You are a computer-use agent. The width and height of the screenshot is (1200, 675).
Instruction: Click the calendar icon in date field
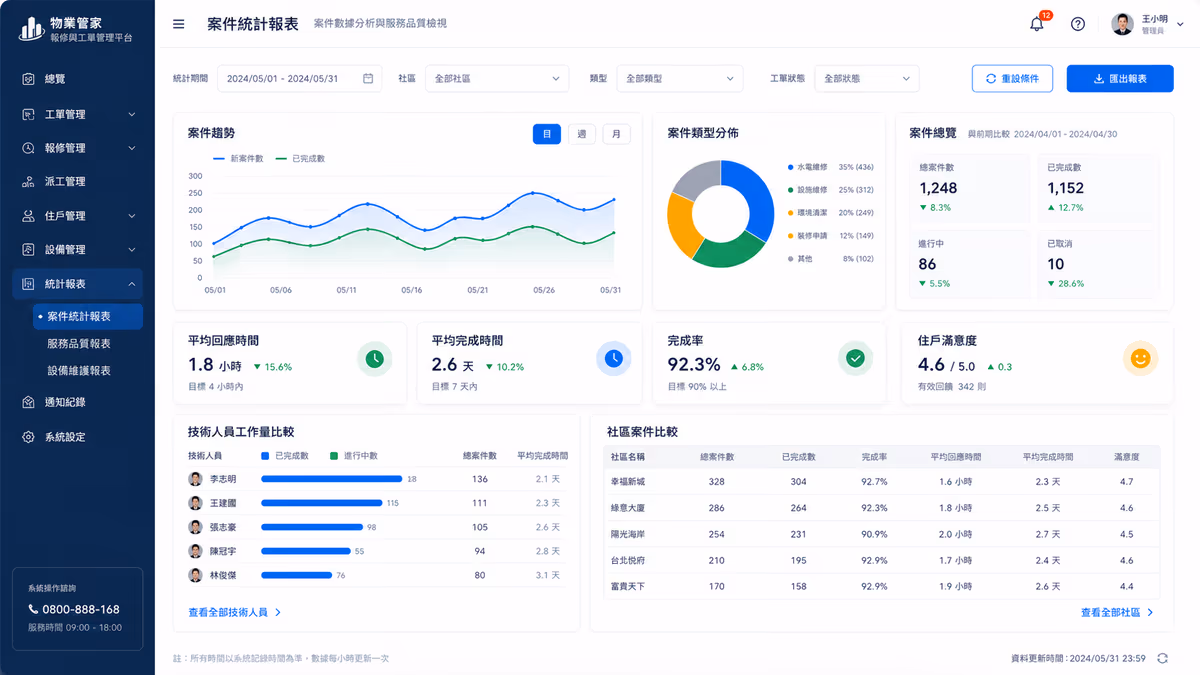pyautogui.click(x=368, y=78)
